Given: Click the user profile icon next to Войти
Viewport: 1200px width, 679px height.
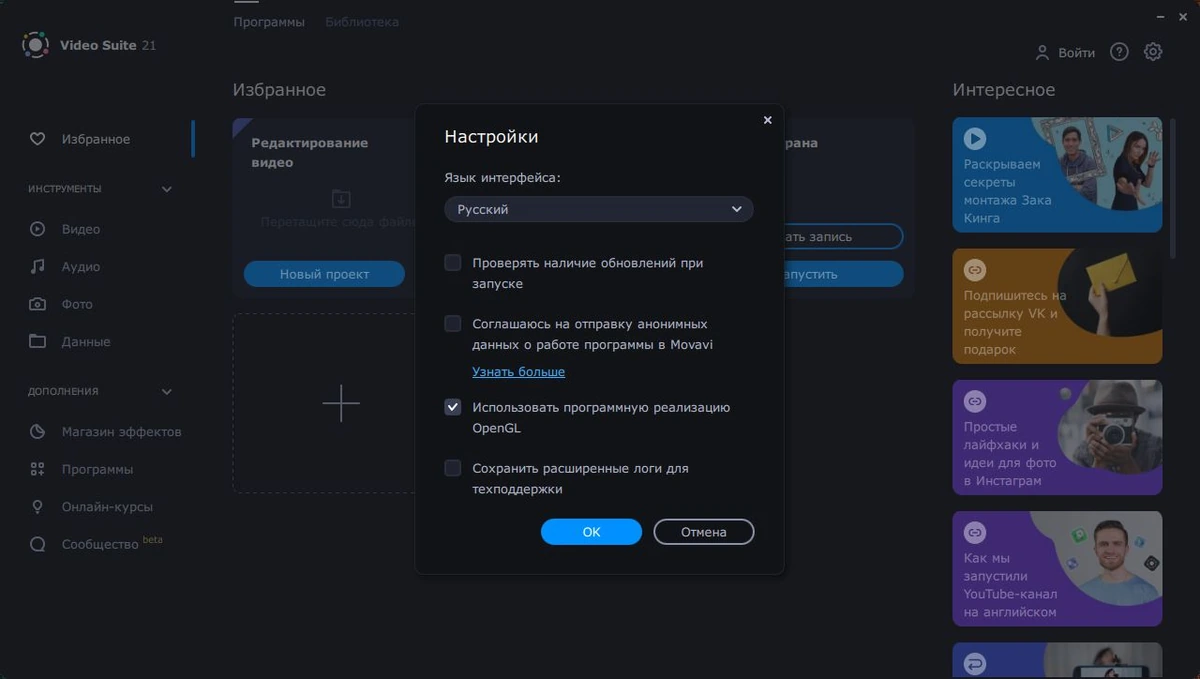Looking at the screenshot, I should click(1042, 52).
